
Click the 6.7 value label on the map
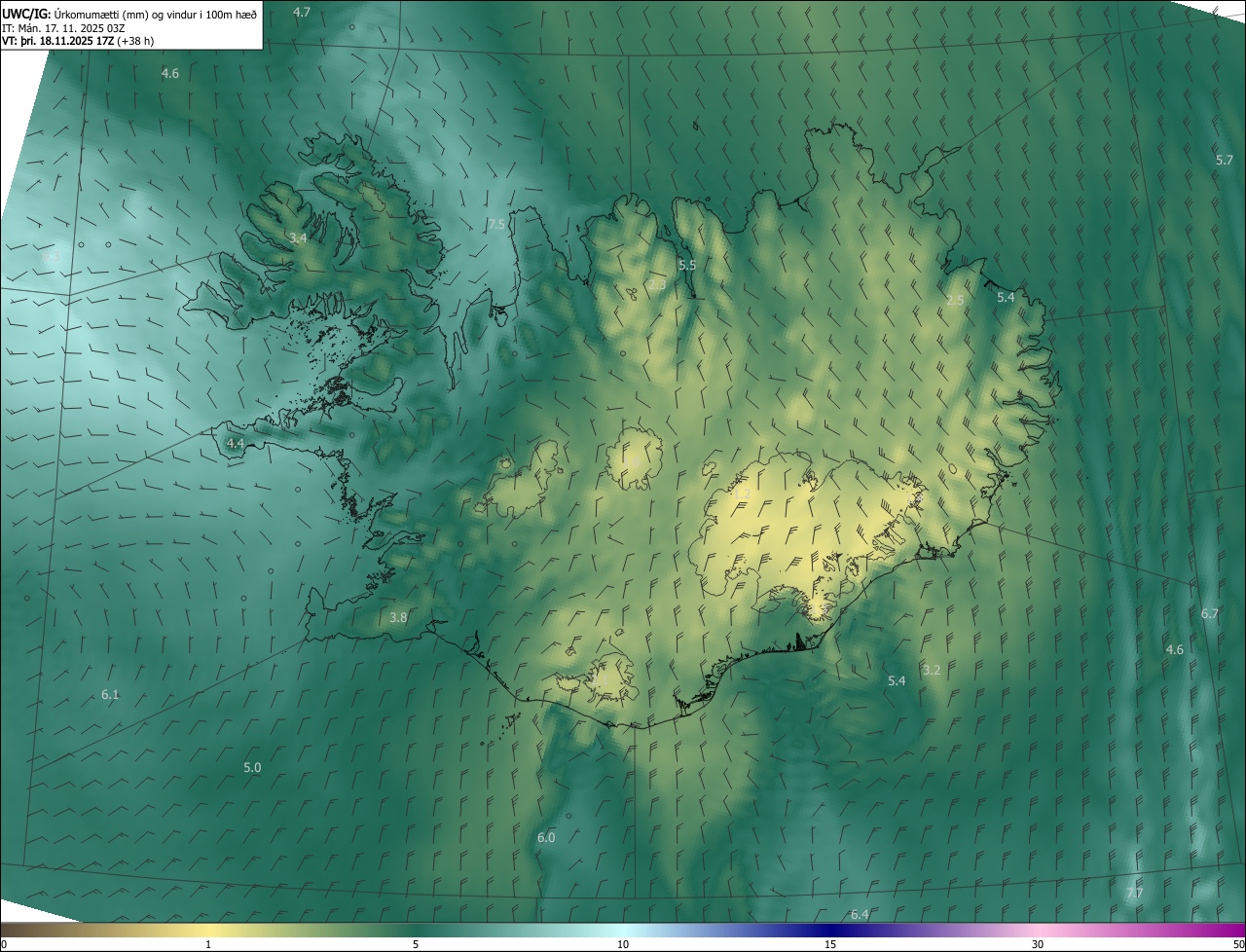pos(1210,613)
